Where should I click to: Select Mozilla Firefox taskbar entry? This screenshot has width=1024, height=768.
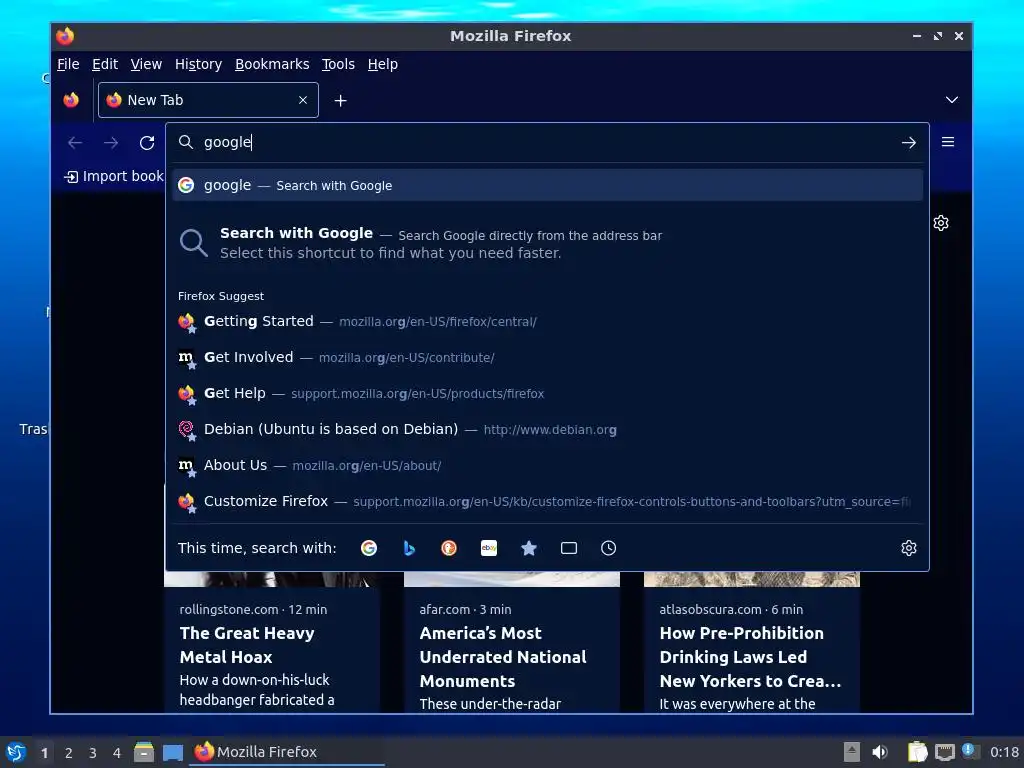coord(287,752)
